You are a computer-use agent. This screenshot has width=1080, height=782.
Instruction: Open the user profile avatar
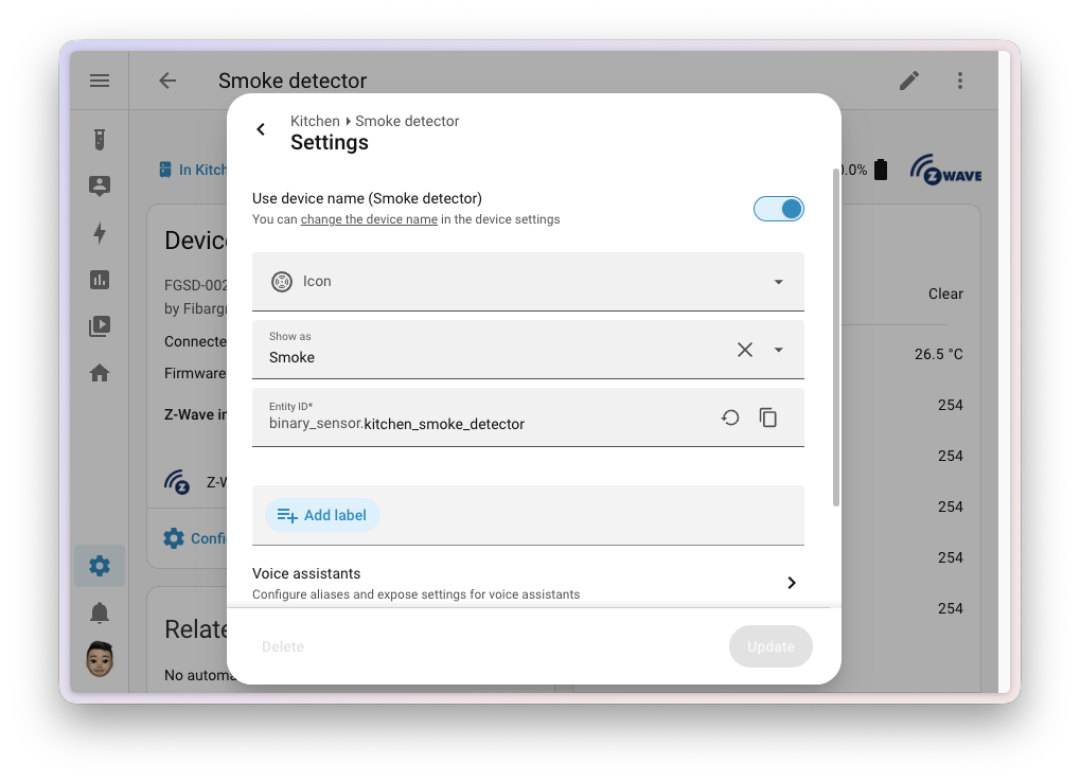[x=99, y=659]
